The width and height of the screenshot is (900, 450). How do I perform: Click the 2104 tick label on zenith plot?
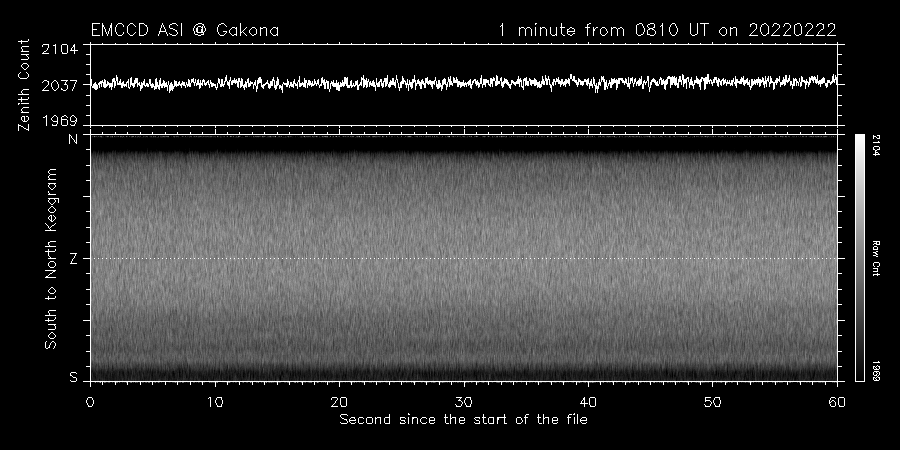click(x=60, y=49)
